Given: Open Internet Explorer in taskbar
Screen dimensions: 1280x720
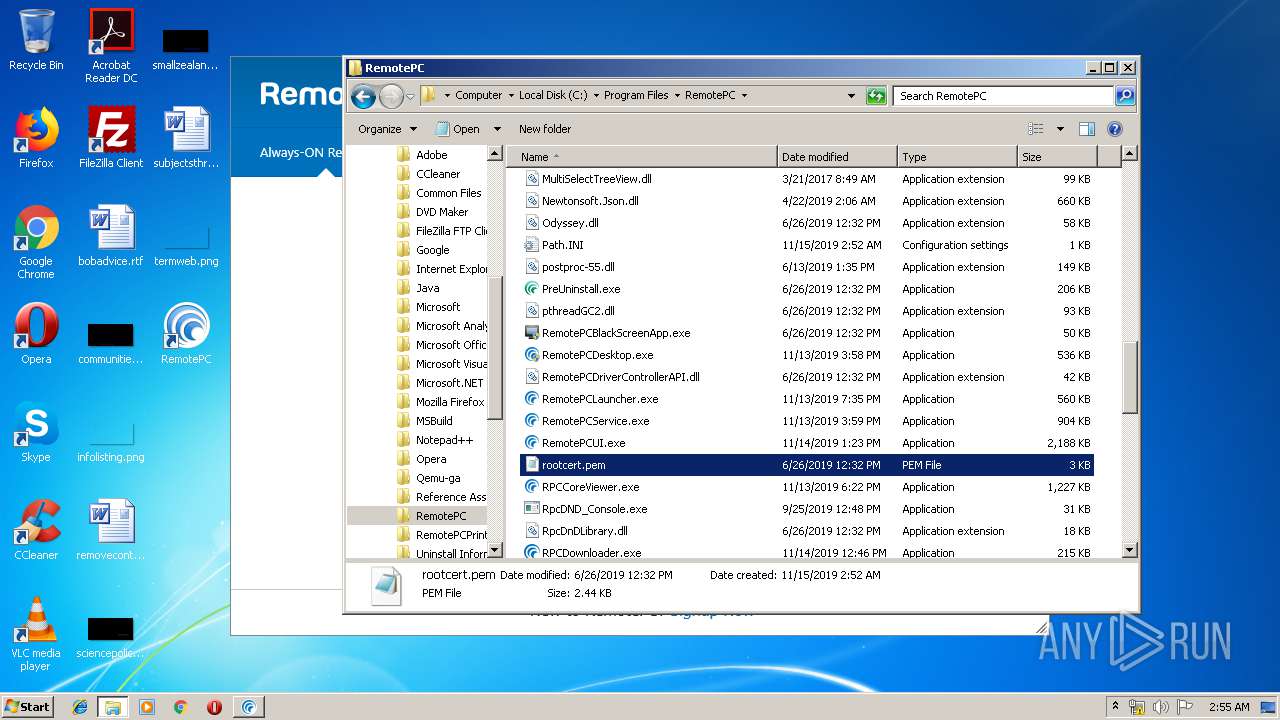Looking at the screenshot, I should [x=80, y=707].
